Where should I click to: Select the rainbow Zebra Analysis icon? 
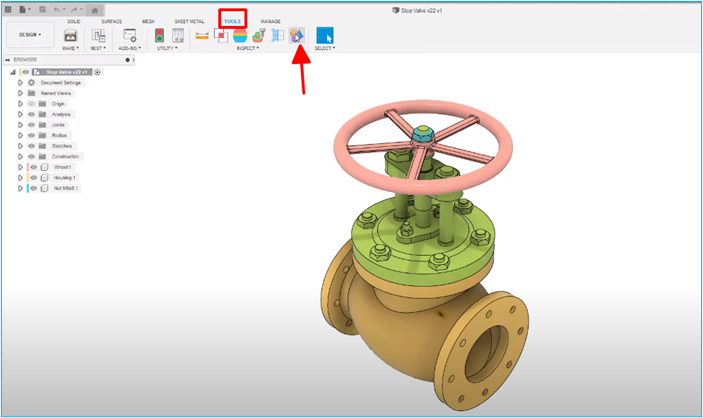(x=240, y=35)
